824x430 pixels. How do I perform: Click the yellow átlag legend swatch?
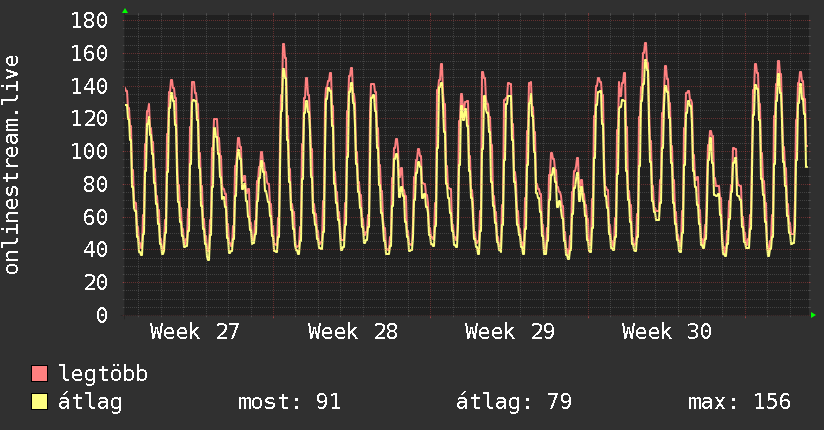pyautogui.click(x=39, y=402)
